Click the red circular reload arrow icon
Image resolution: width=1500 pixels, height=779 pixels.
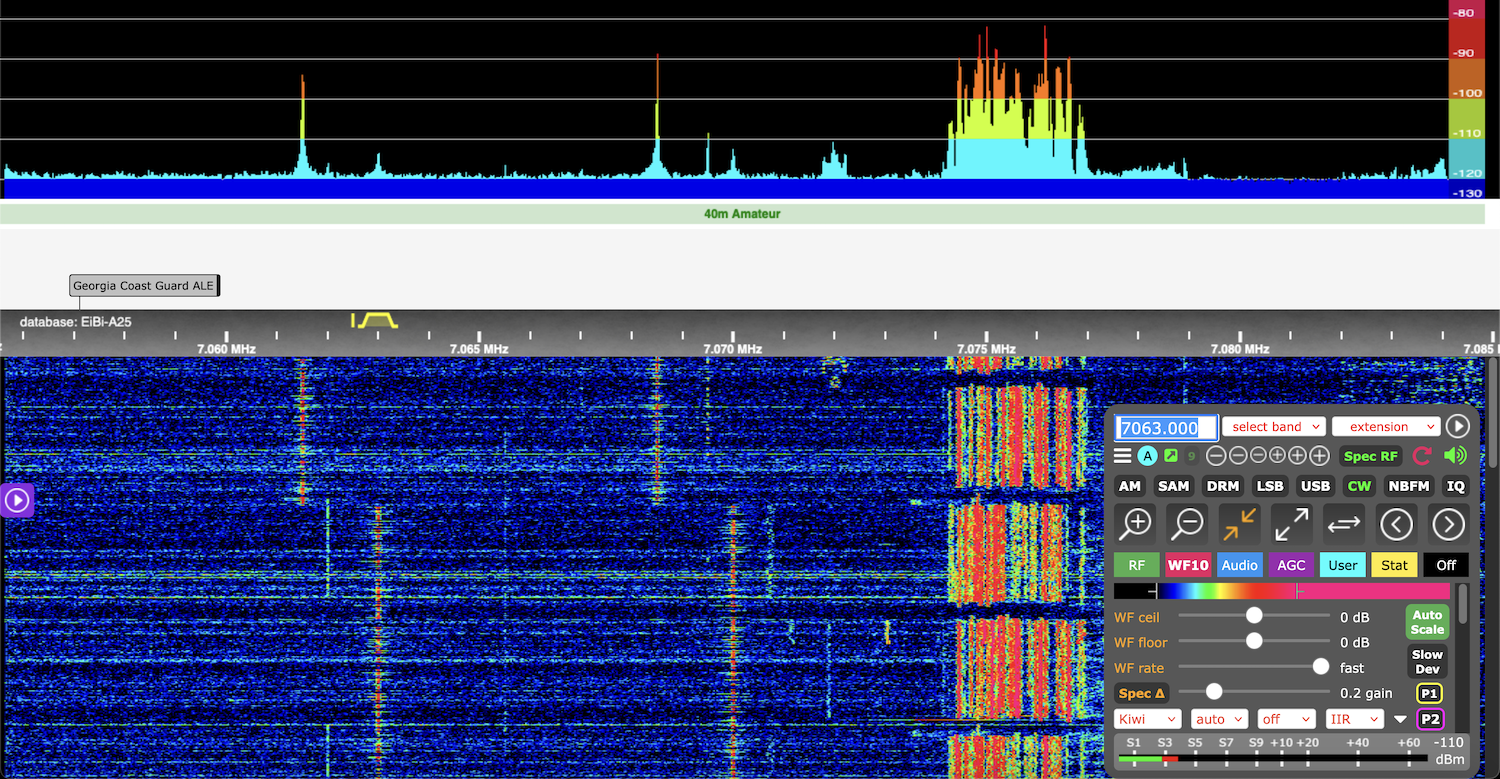(1422, 456)
